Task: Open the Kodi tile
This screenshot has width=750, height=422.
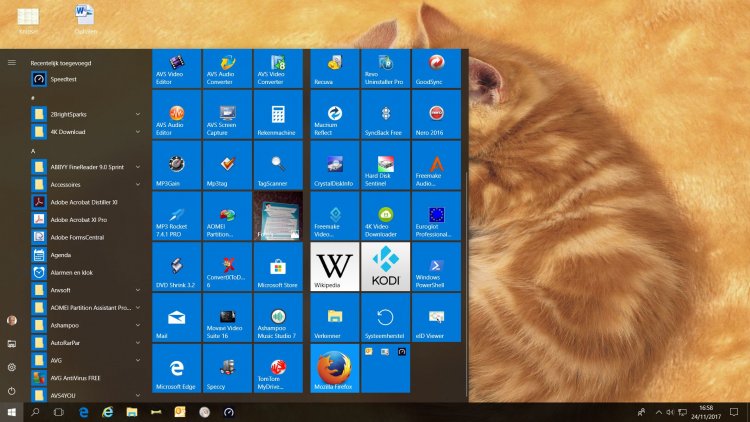Action: coord(385,267)
